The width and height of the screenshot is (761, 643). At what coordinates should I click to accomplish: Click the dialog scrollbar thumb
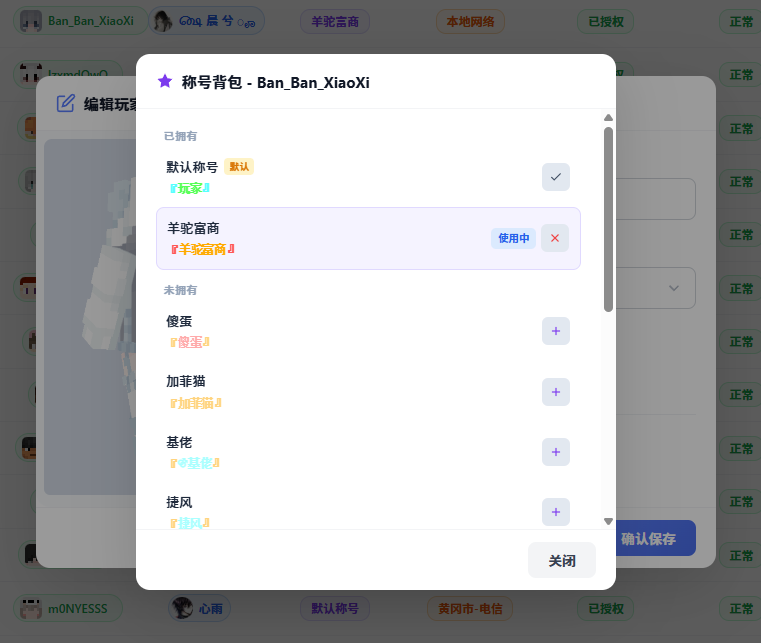[x=608, y=219]
